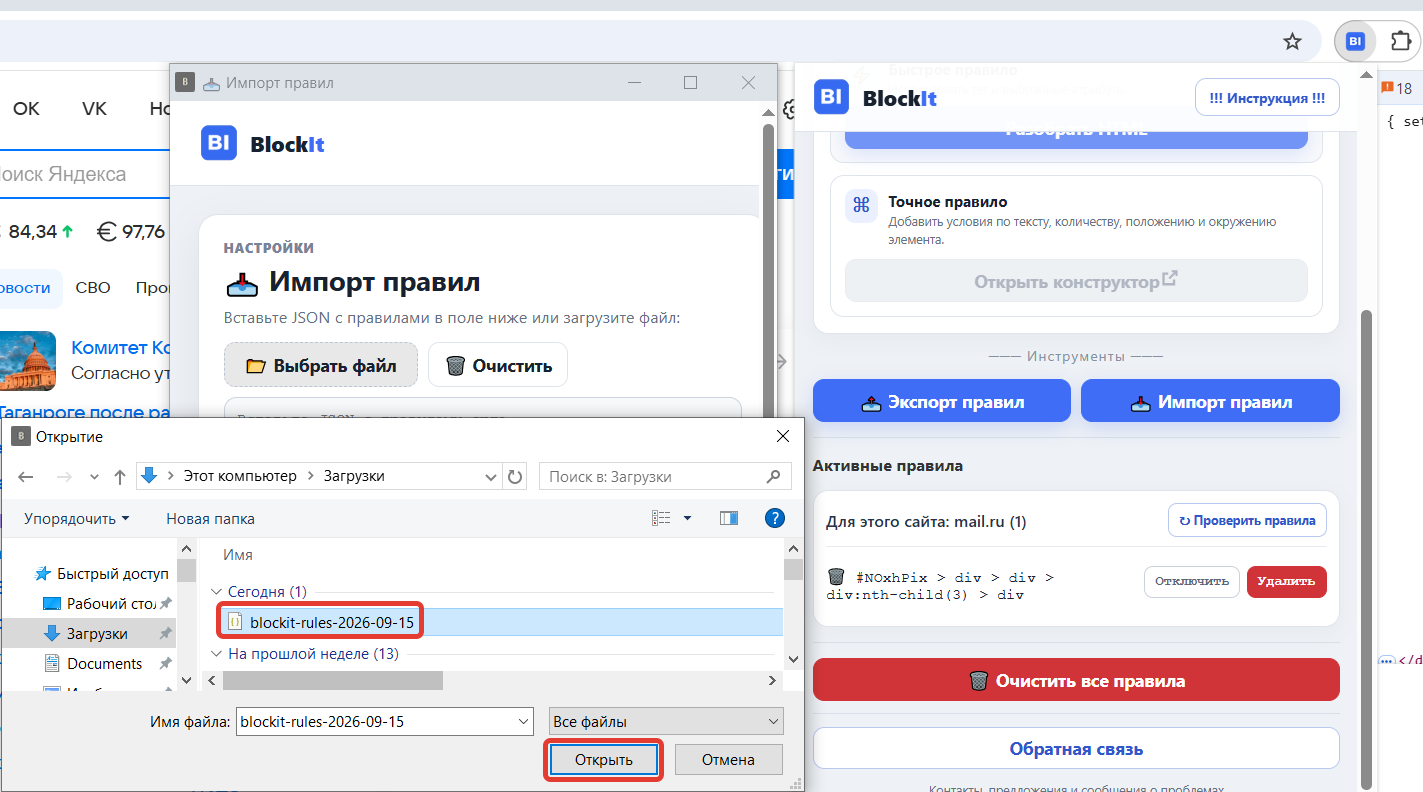Click the blockit-rules-2026-09-15 file icon
The height and width of the screenshot is (792, 1423).
coord(235,621)
